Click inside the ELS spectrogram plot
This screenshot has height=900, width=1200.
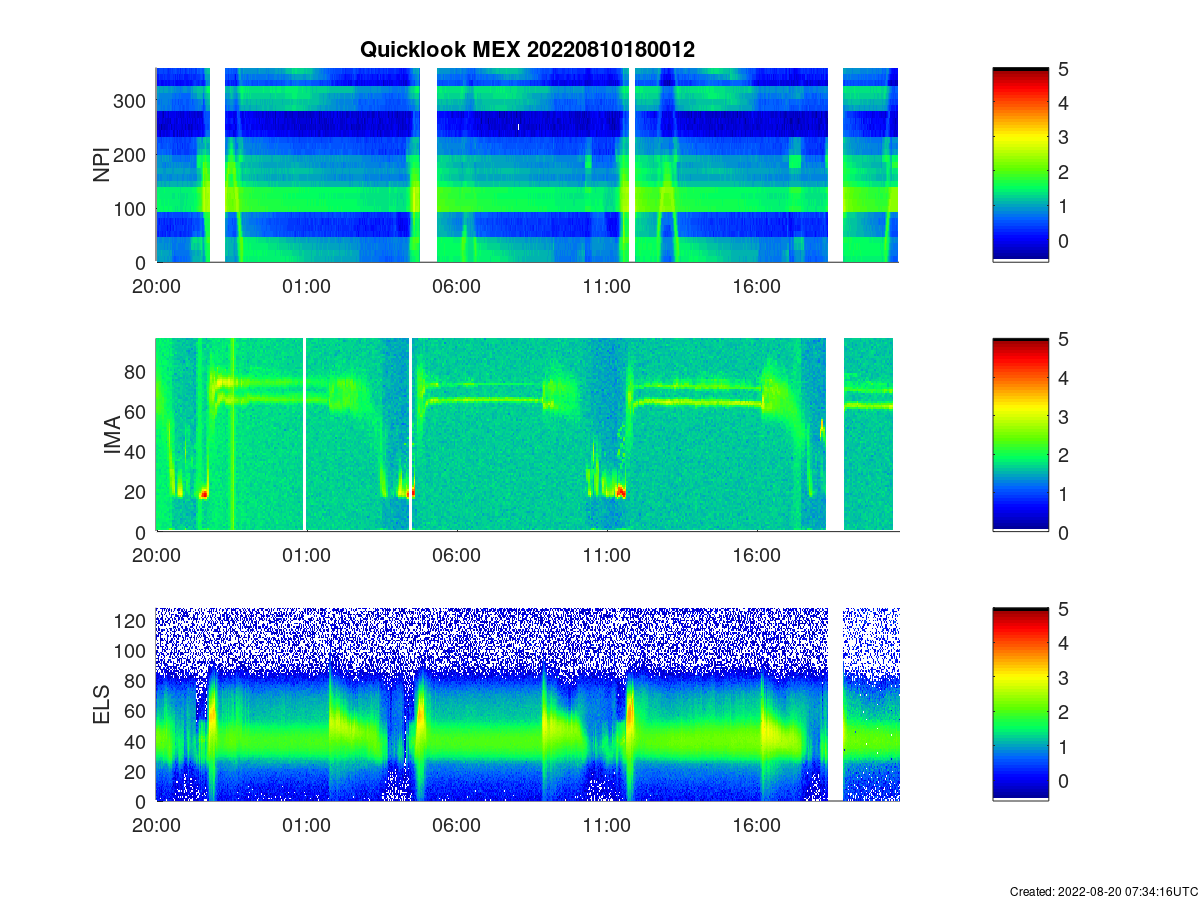(527, 704)
